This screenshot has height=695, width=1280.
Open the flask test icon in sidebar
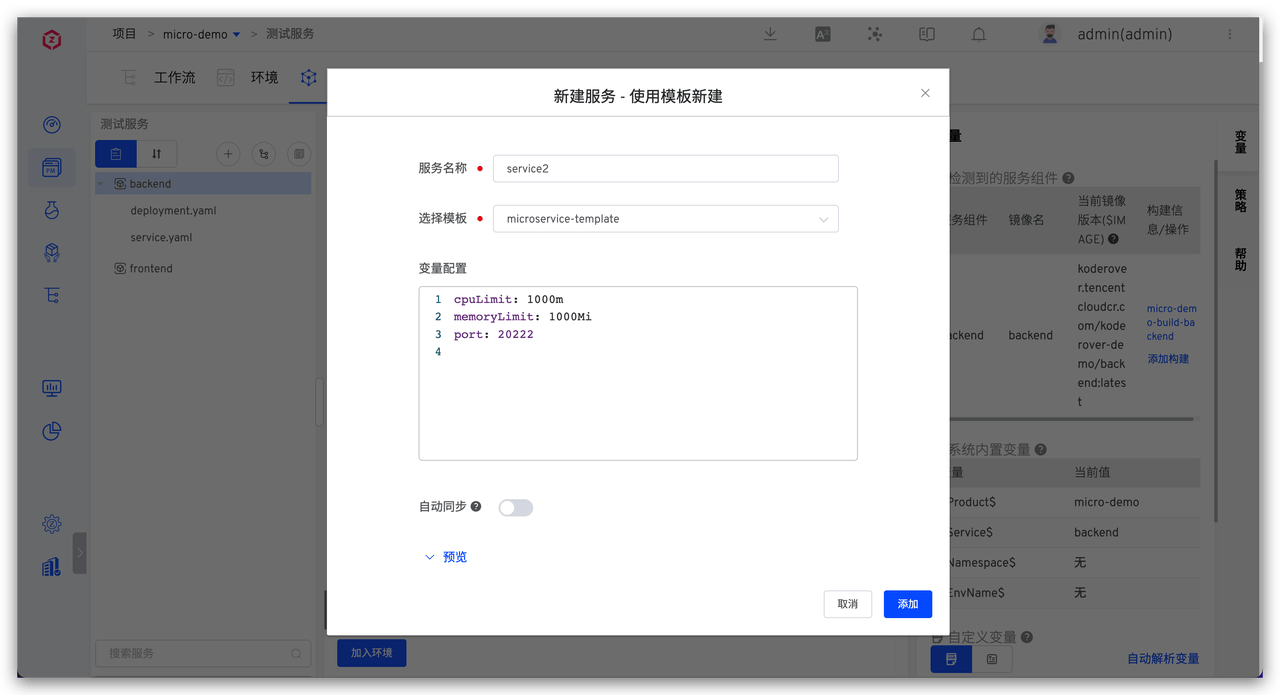[52, 210]
